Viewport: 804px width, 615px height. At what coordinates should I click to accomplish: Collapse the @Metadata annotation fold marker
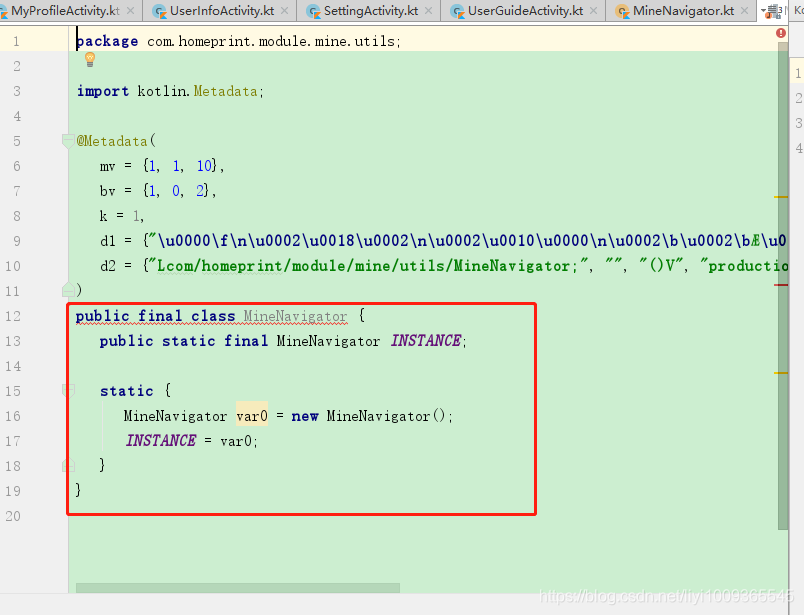tap(68, 141)
